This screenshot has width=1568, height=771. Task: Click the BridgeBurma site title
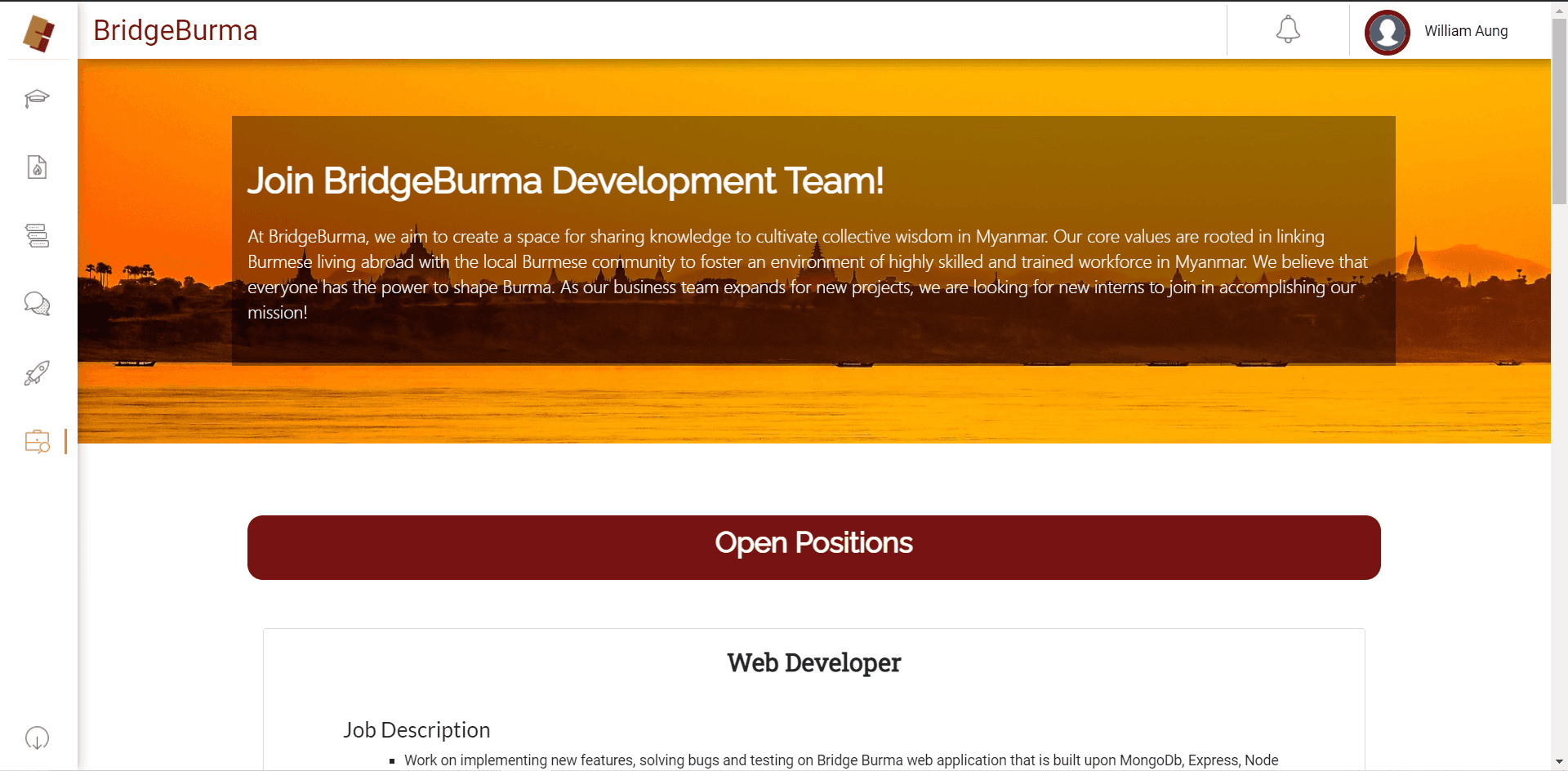(x=176, y=30)
